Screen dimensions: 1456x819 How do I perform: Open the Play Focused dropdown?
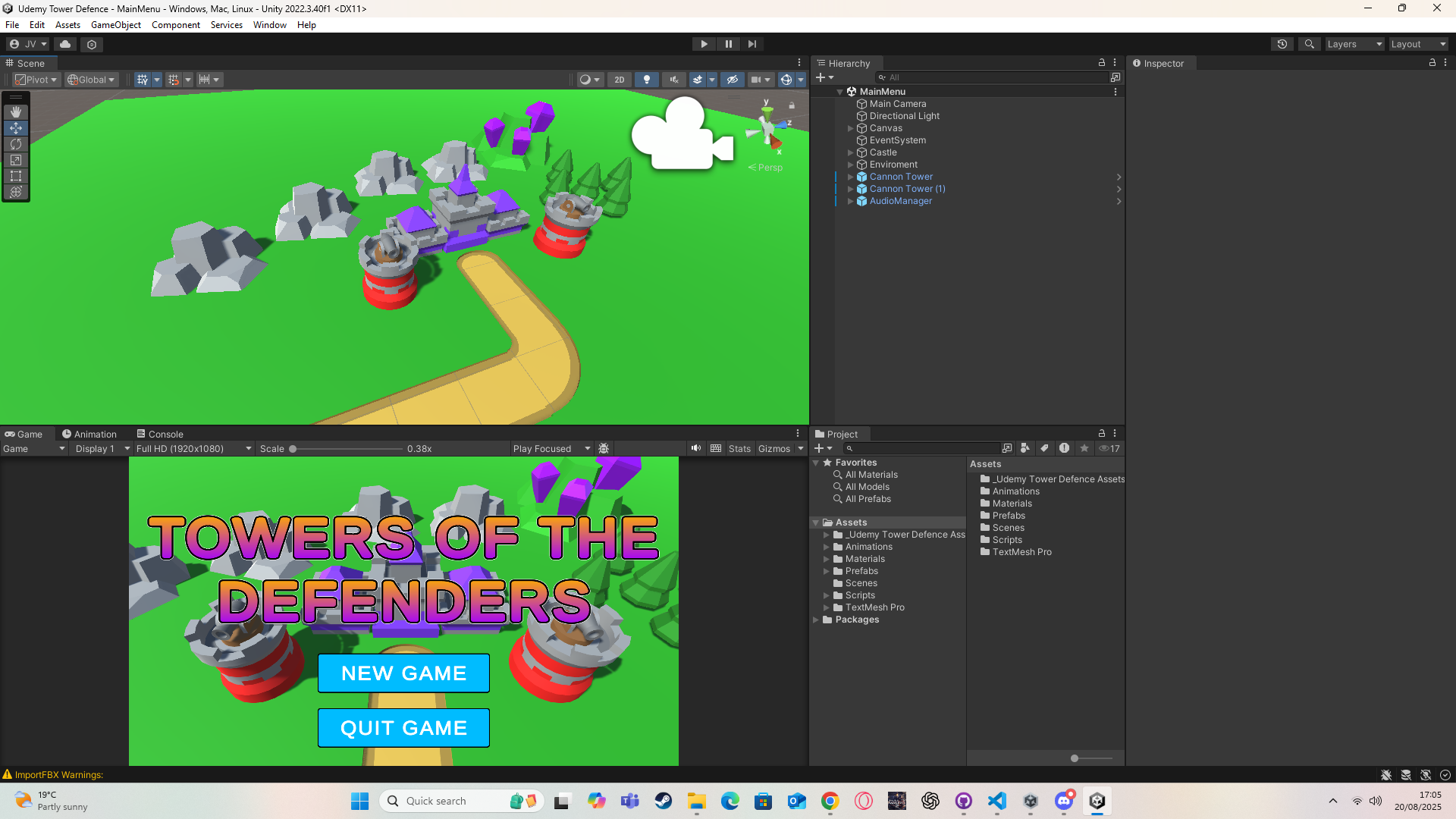coord(551,448)
